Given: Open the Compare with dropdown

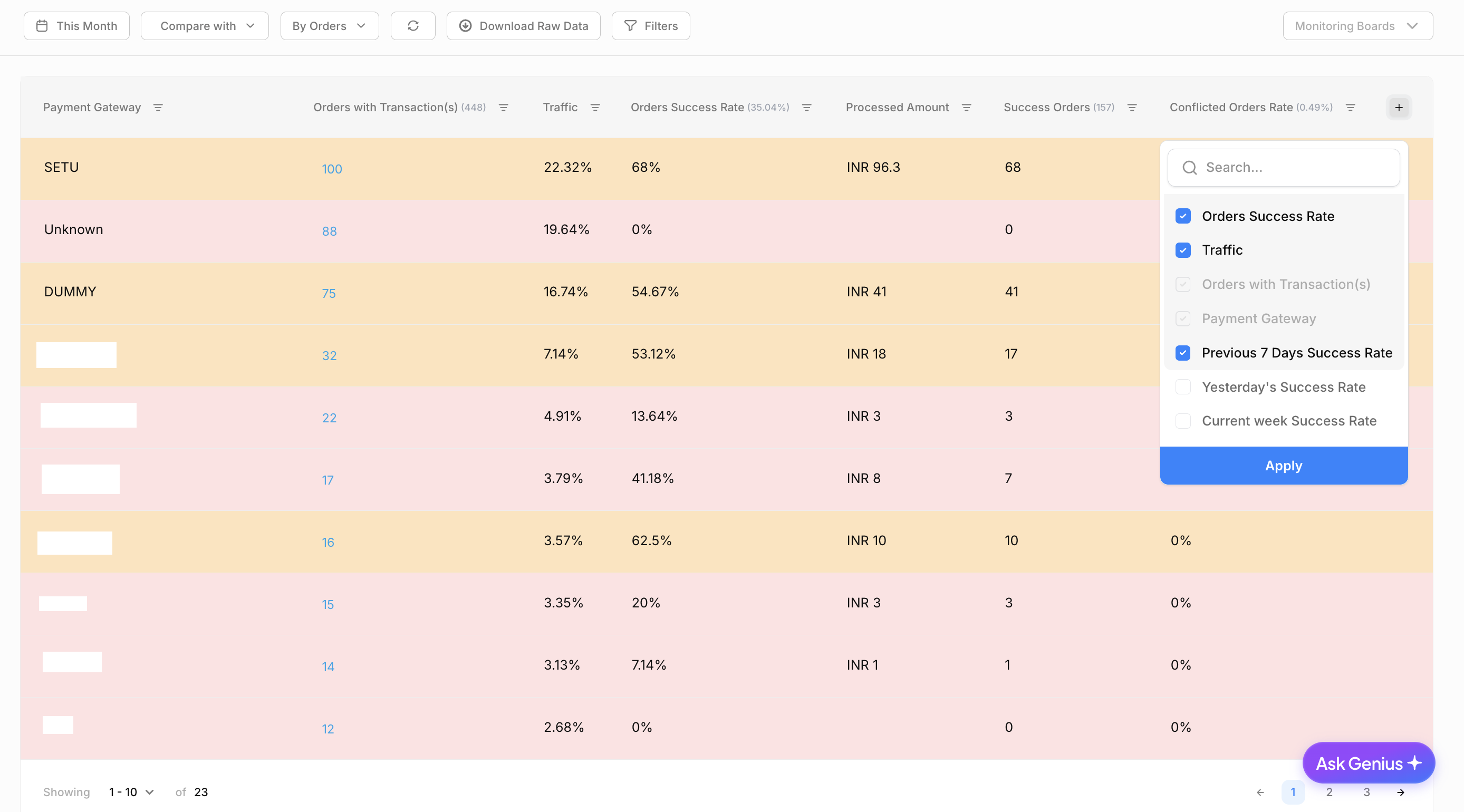Looking at the screenshot, I should coord(205,26).
